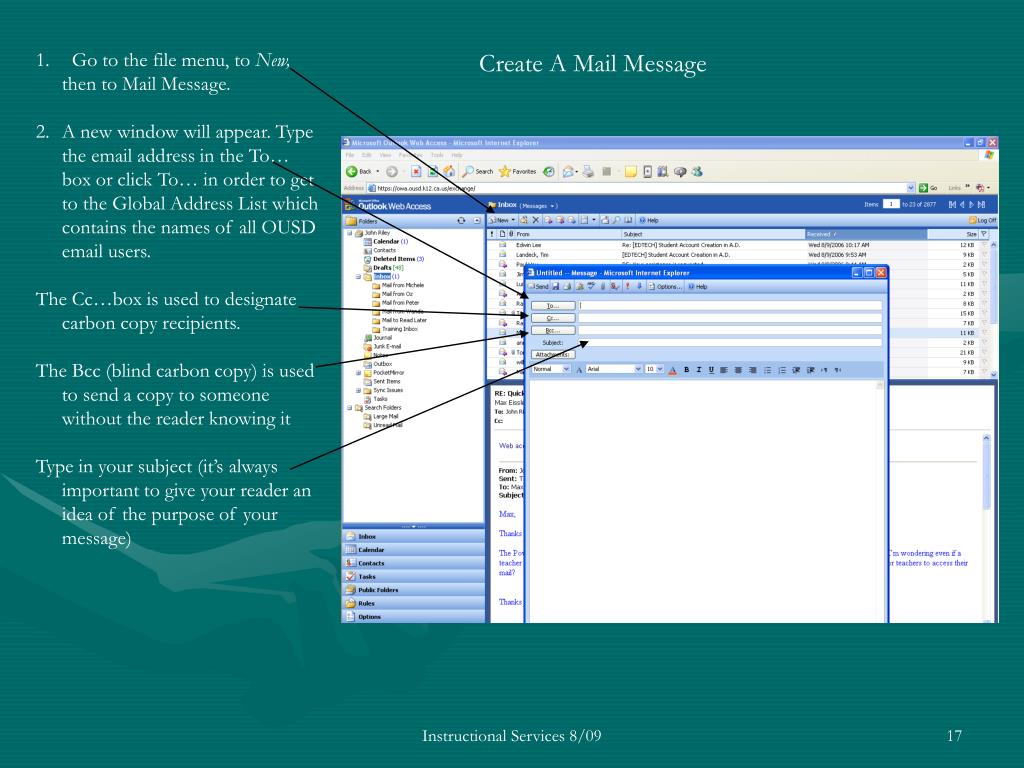Toggle Bold formatting in message editor
This screenshot has height=768, width=1024.
(686, 370)
